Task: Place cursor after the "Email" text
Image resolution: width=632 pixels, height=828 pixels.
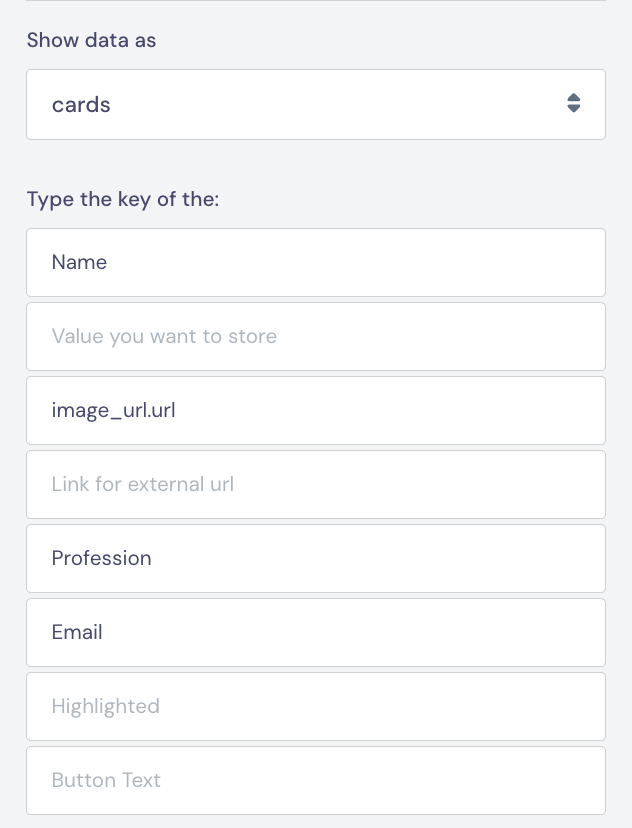Action: click(105, 632)
